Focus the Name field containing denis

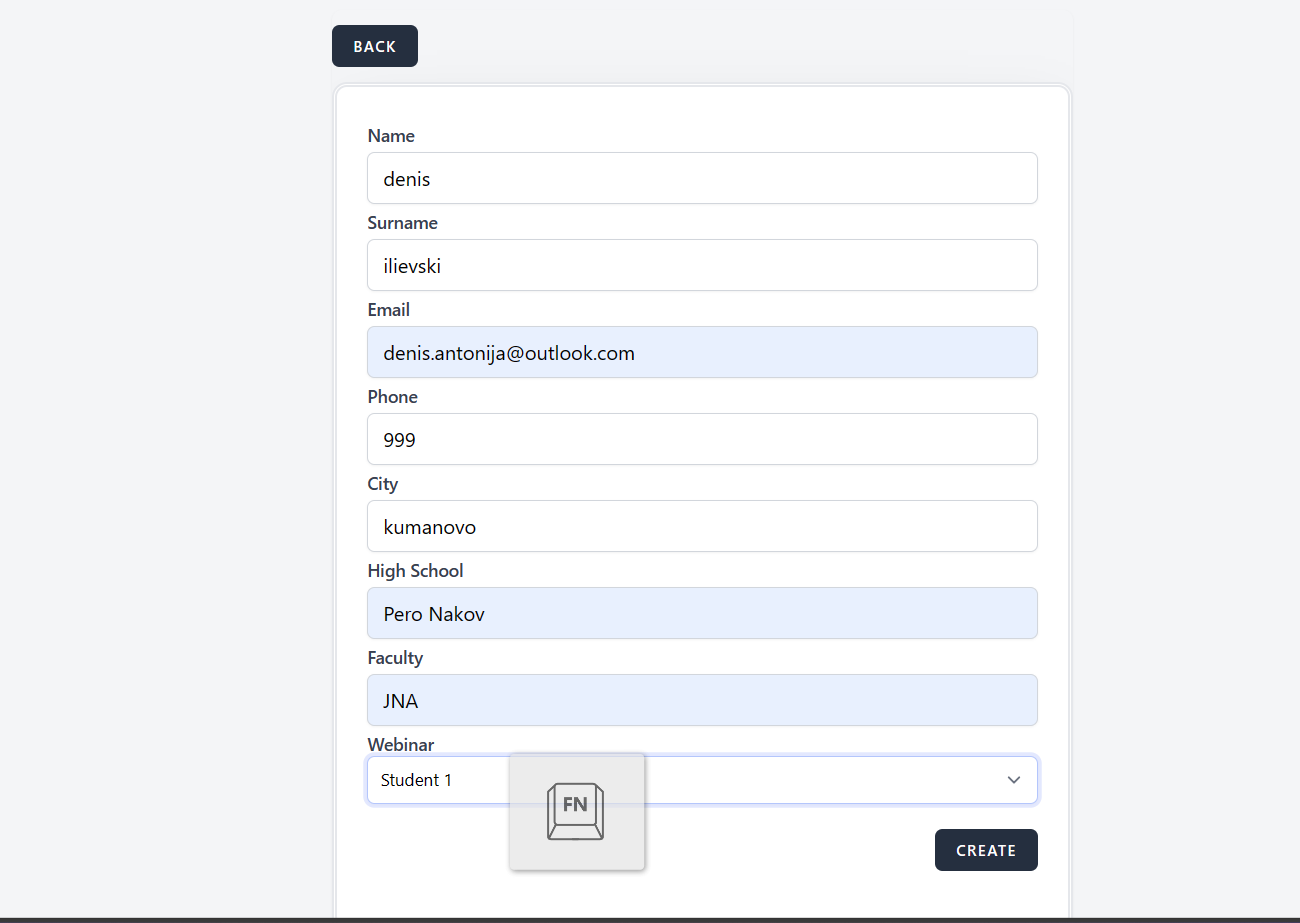[702, 179]
